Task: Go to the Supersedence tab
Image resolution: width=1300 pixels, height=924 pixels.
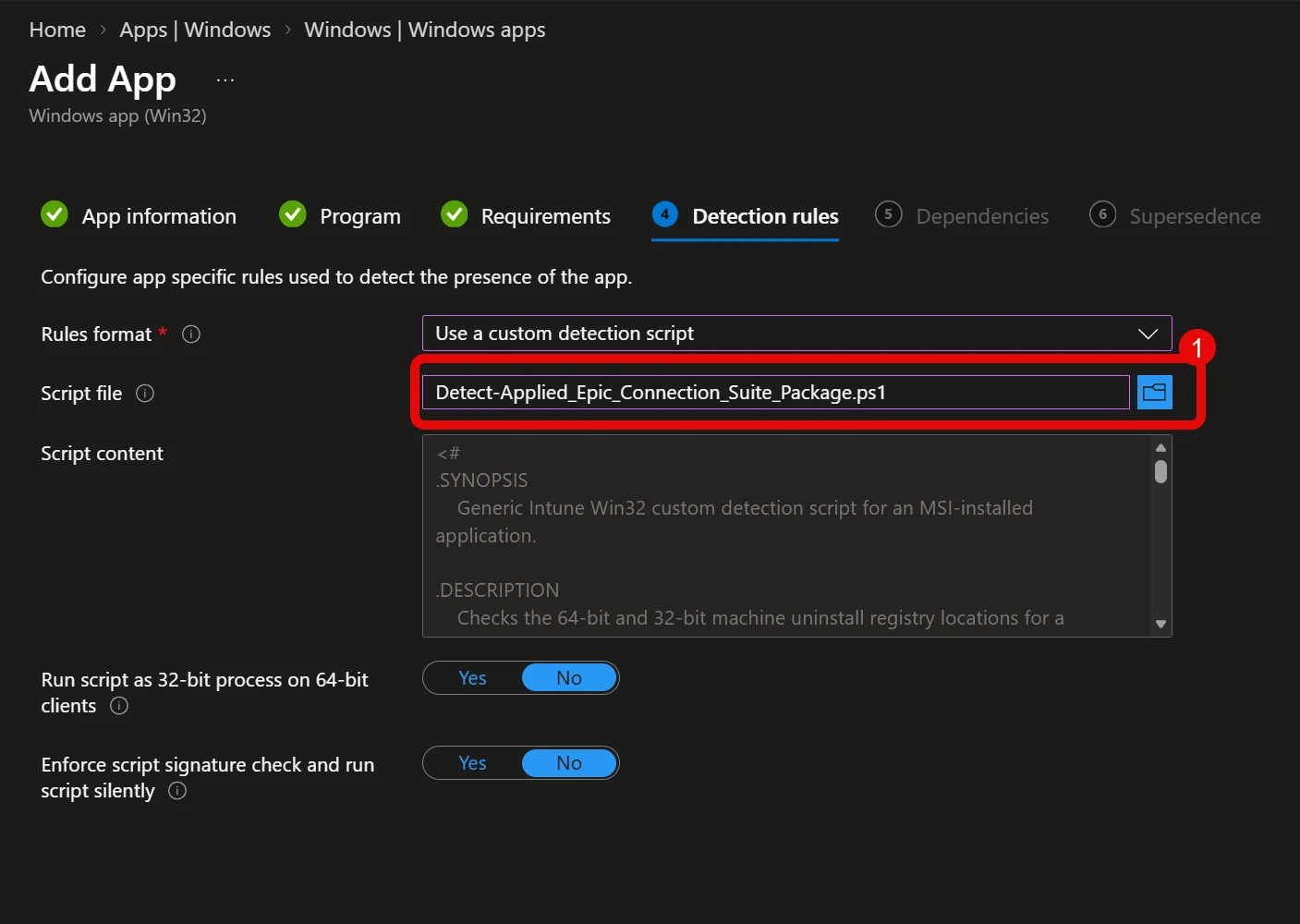Action: tap(1175, 216)
